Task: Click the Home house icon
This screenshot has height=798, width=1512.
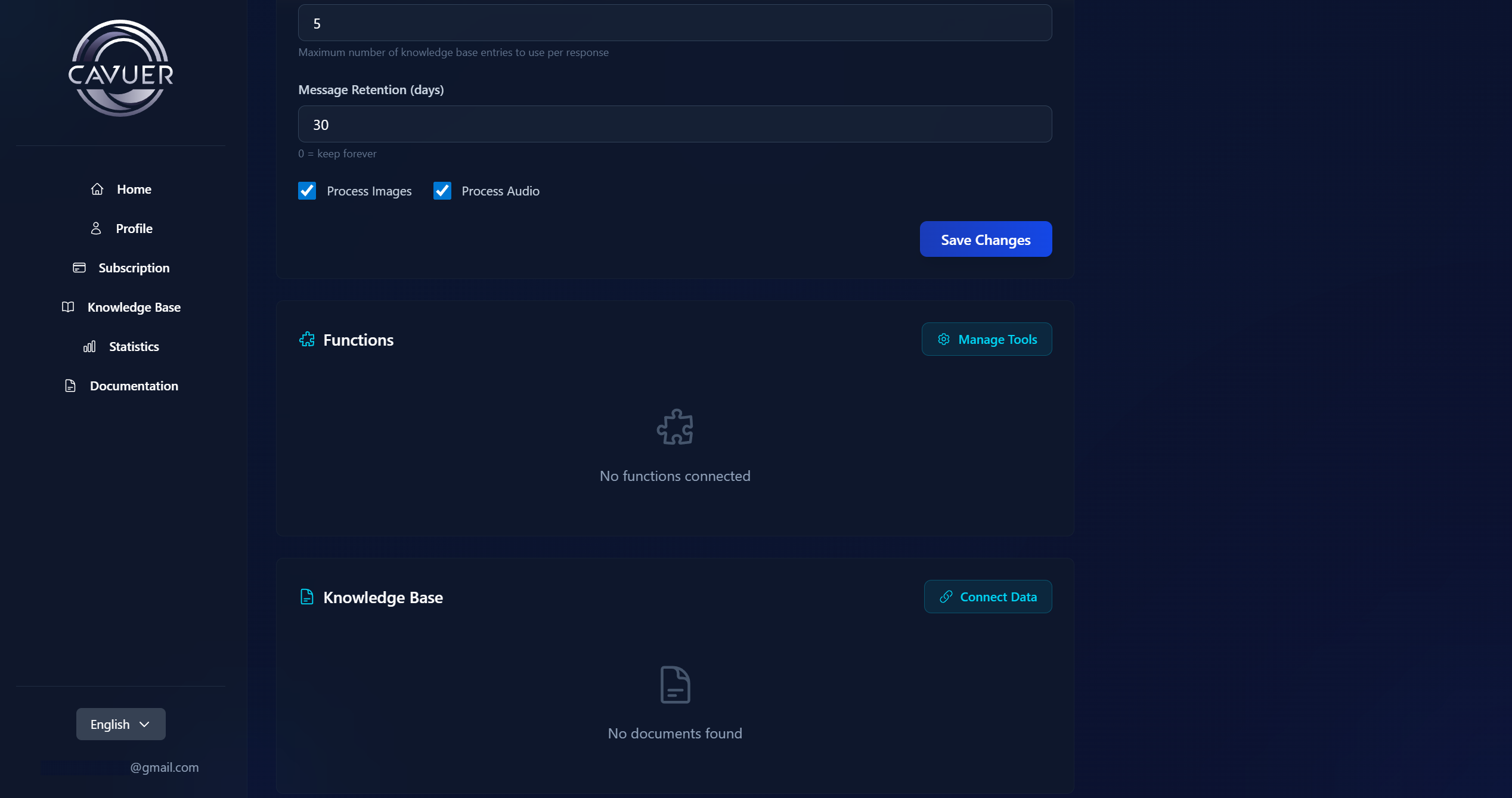Action: pos(97,189)
